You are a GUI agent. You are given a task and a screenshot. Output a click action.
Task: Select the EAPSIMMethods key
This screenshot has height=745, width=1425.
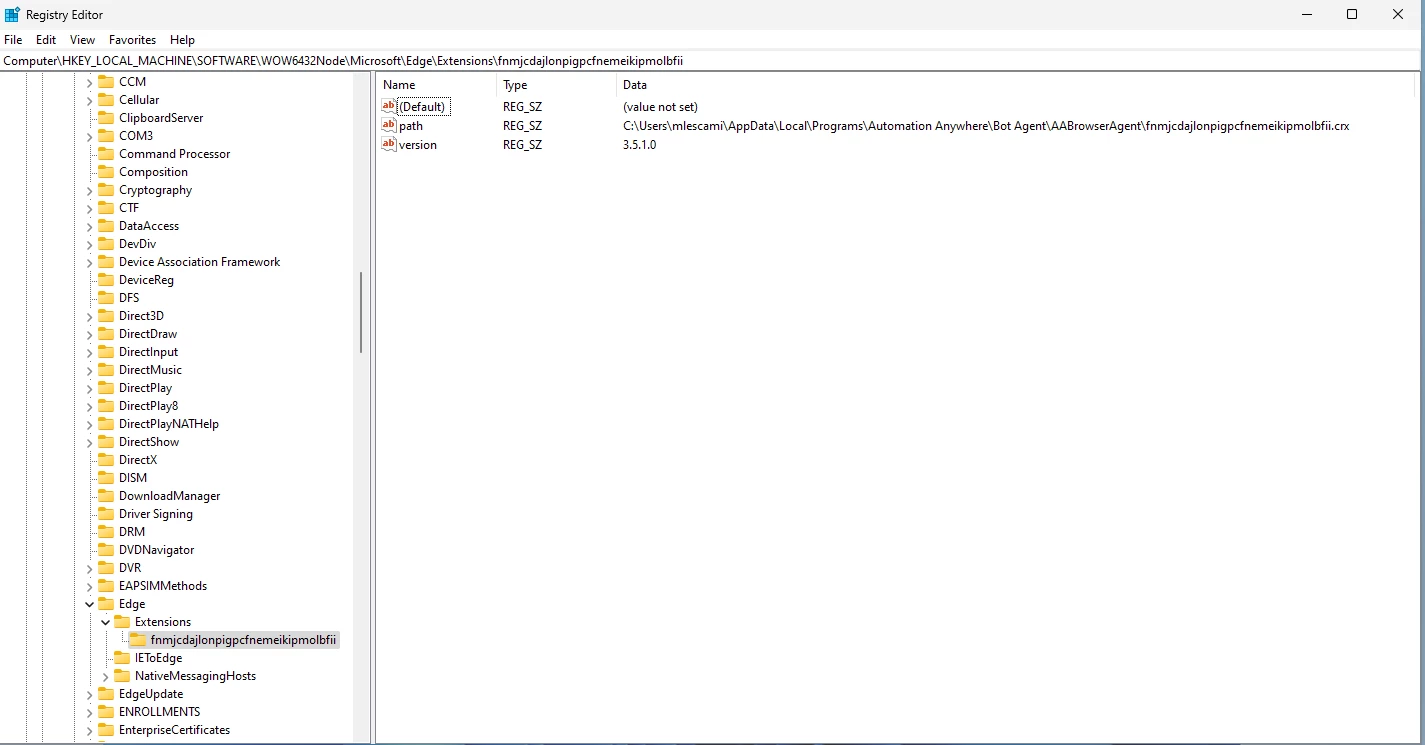[163, 586]
